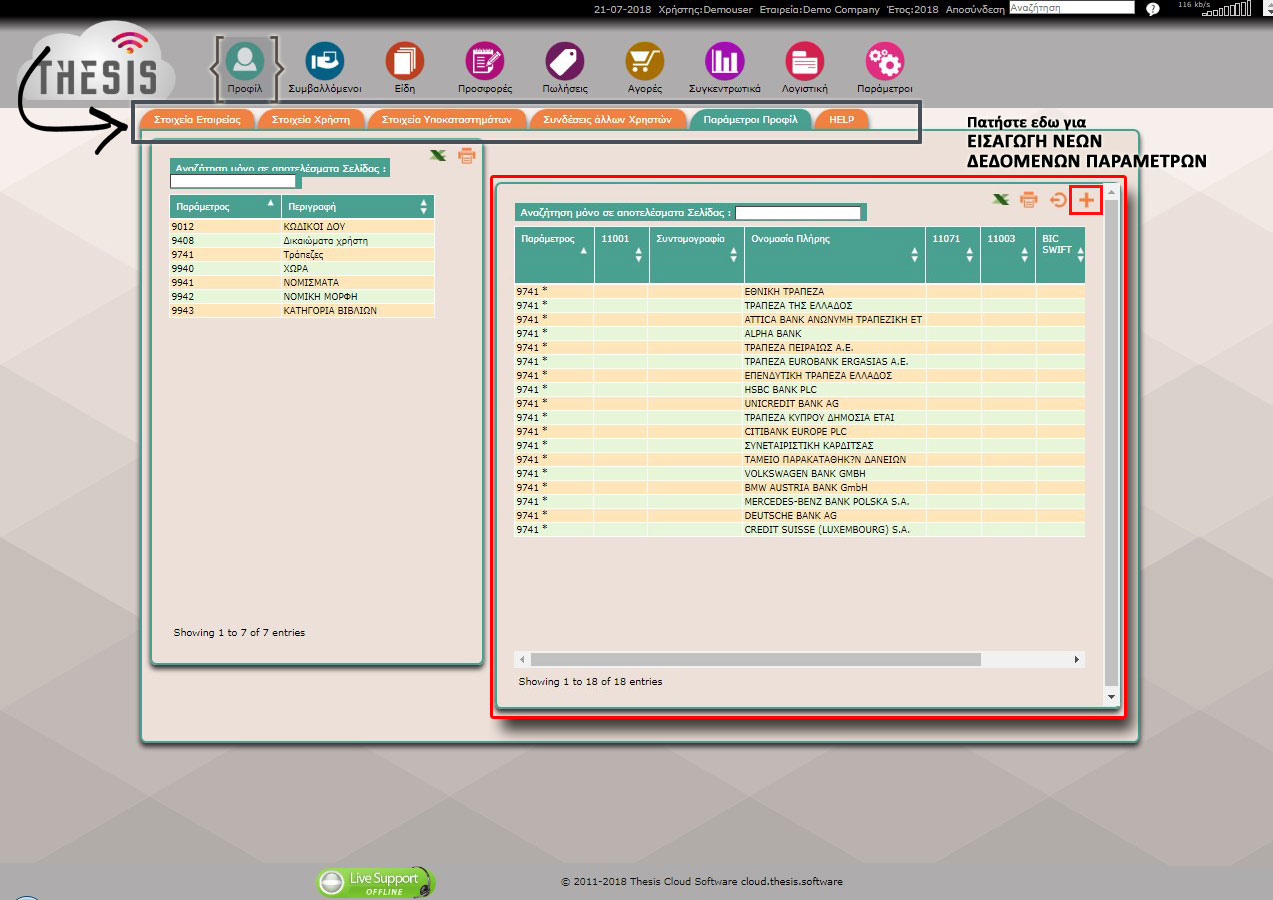The width and height of the screenshot is (1273, 900).
Task: Sort right table by Συντομογραφία column
Action: click(696, 254)
